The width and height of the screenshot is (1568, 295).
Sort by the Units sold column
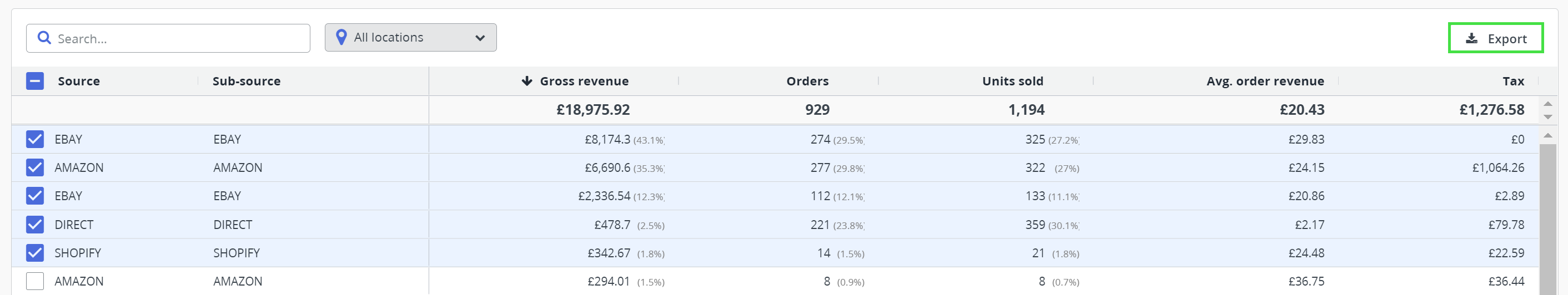coord(1012,81)
